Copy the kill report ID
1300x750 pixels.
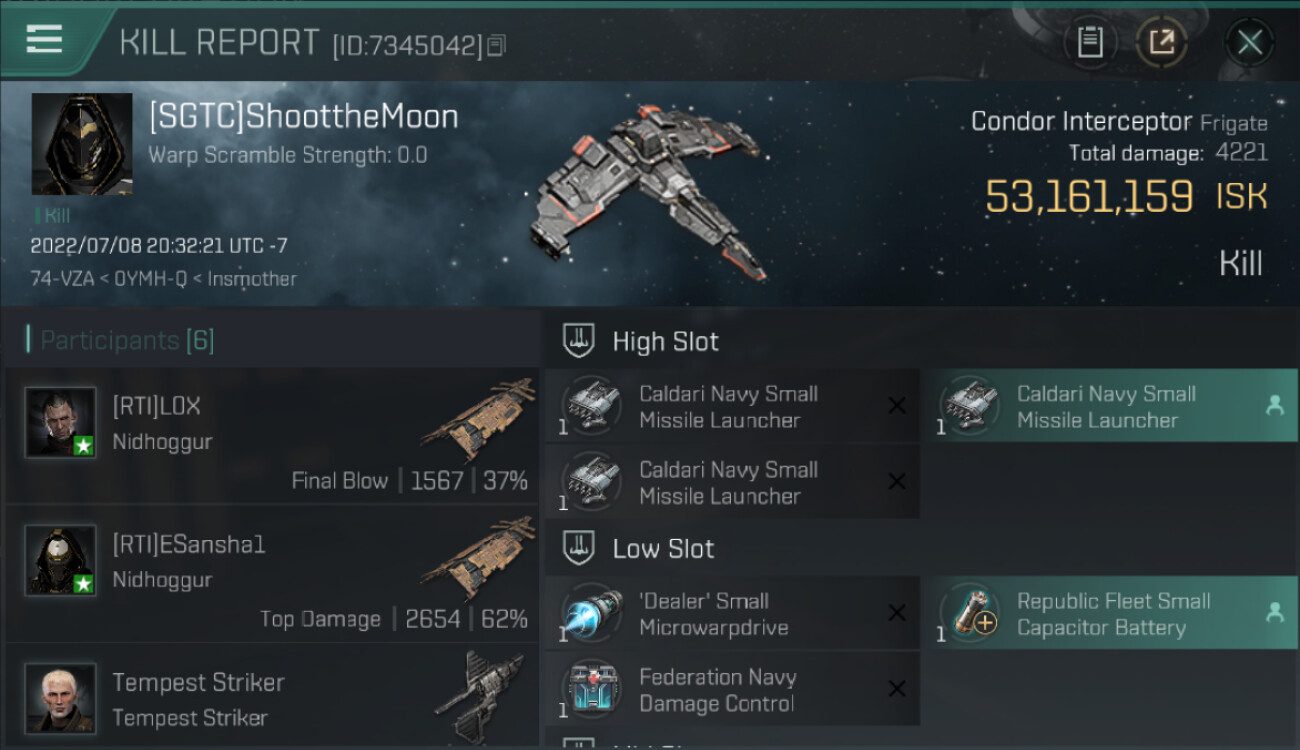(x=497, y=45)
